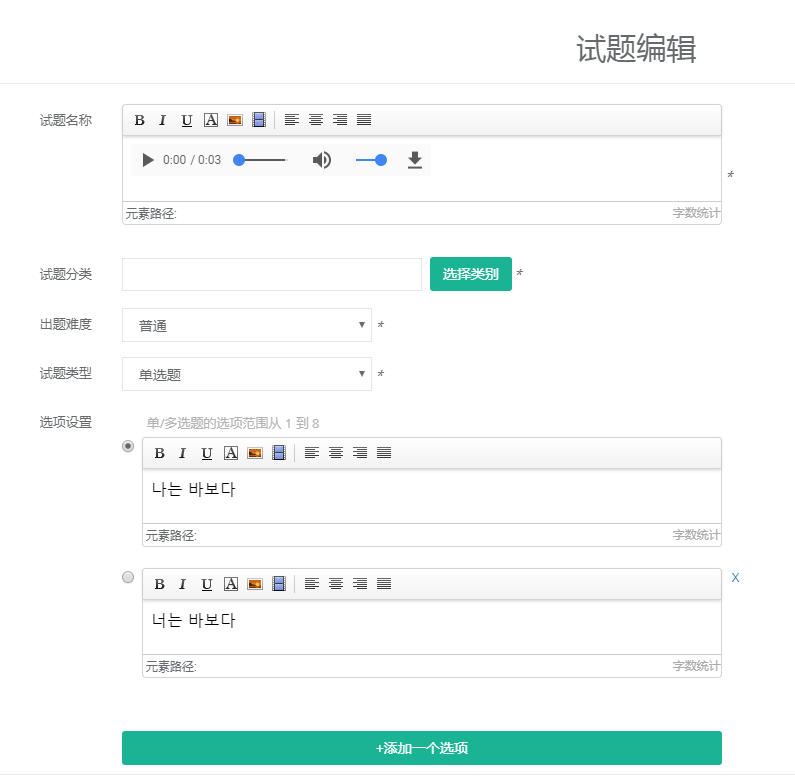Insert video in 나는 바보다 option editor
Image resolution: width=795 pixels, height=779 pixels.
[279, 453]
